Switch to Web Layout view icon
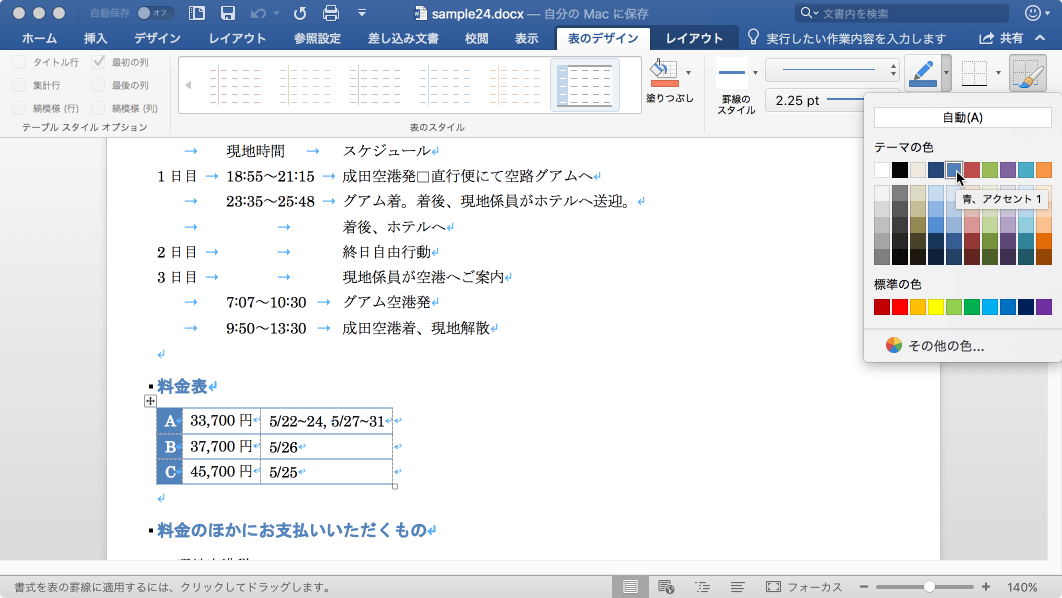Viewport: 1062px width, 598px height. click(x=666, y=586)
